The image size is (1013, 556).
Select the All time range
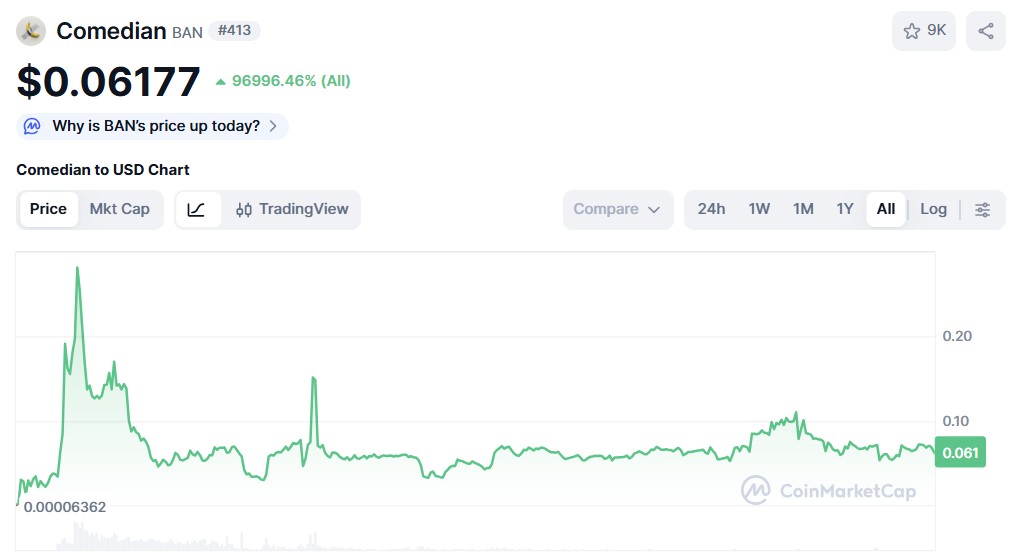(886, 209)
